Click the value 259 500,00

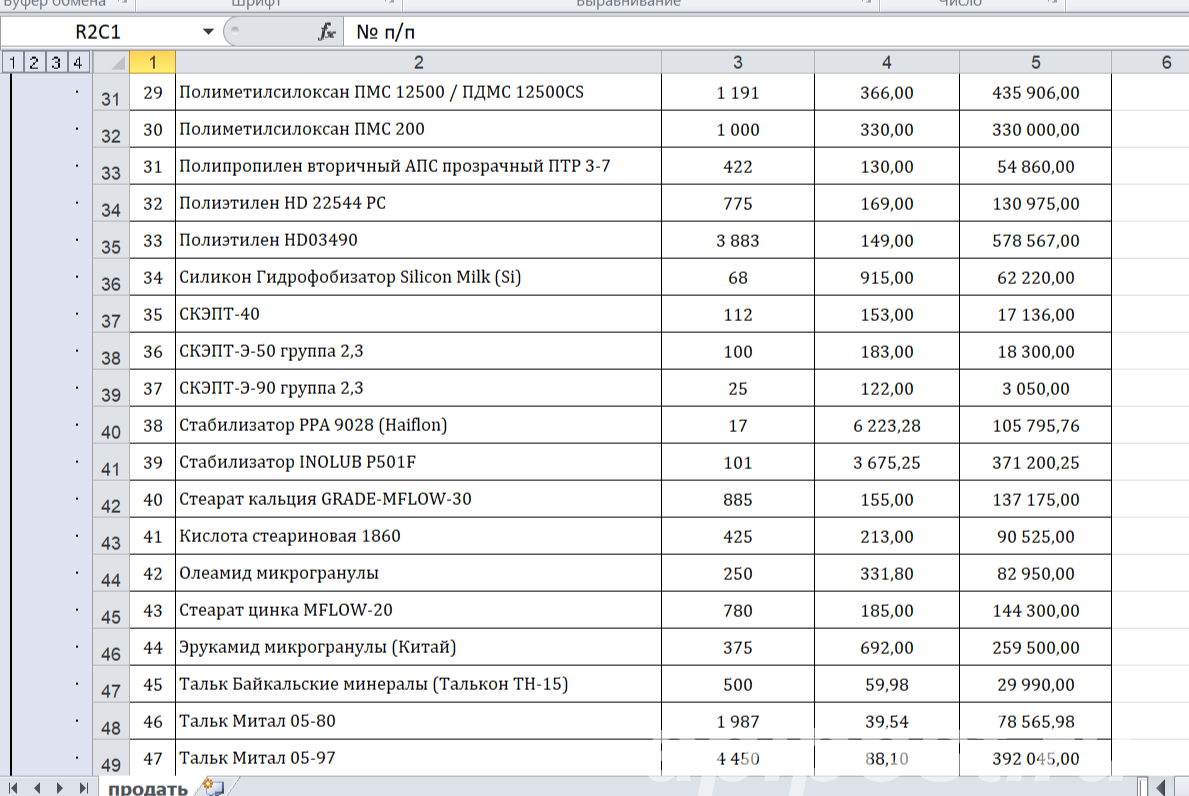[1036, 647]
